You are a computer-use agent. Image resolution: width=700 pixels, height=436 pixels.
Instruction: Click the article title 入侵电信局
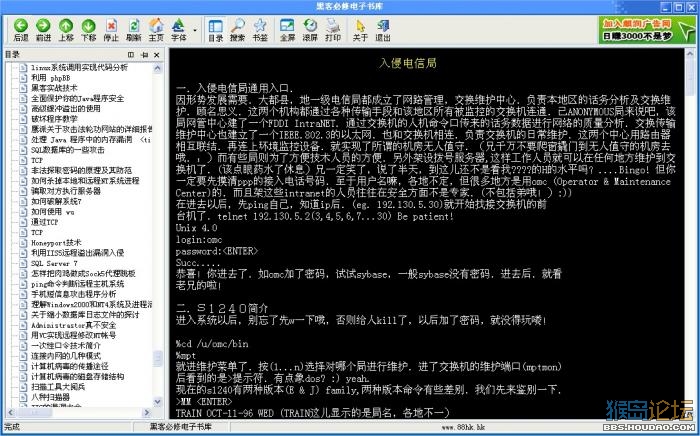[408, 63]
